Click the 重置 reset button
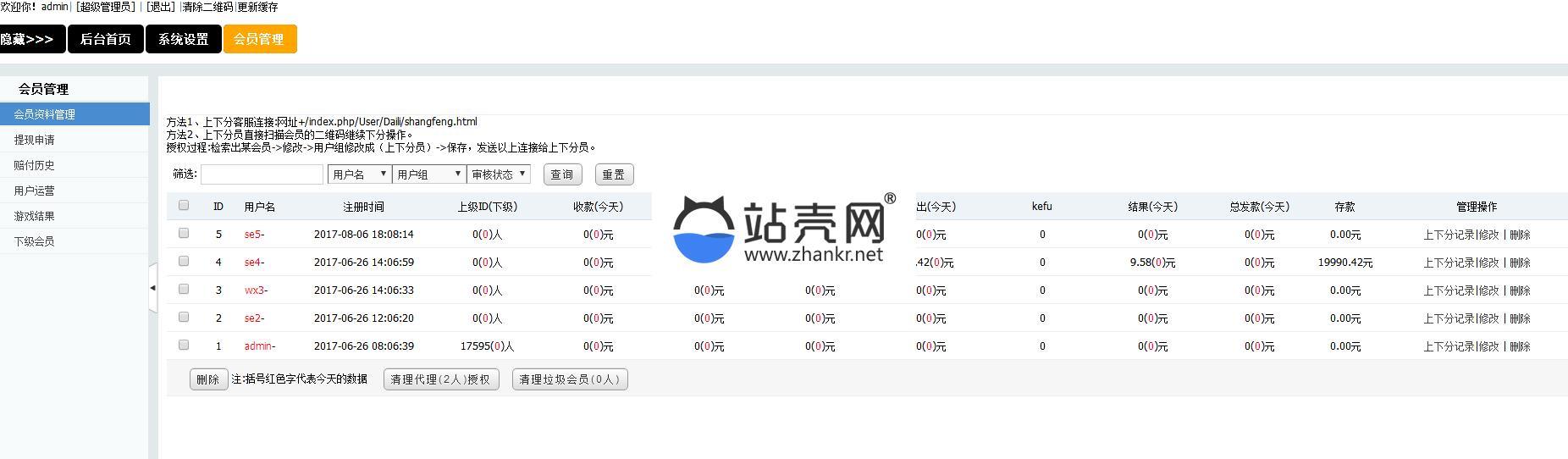The image size is (1568, 459). [614, 174]
